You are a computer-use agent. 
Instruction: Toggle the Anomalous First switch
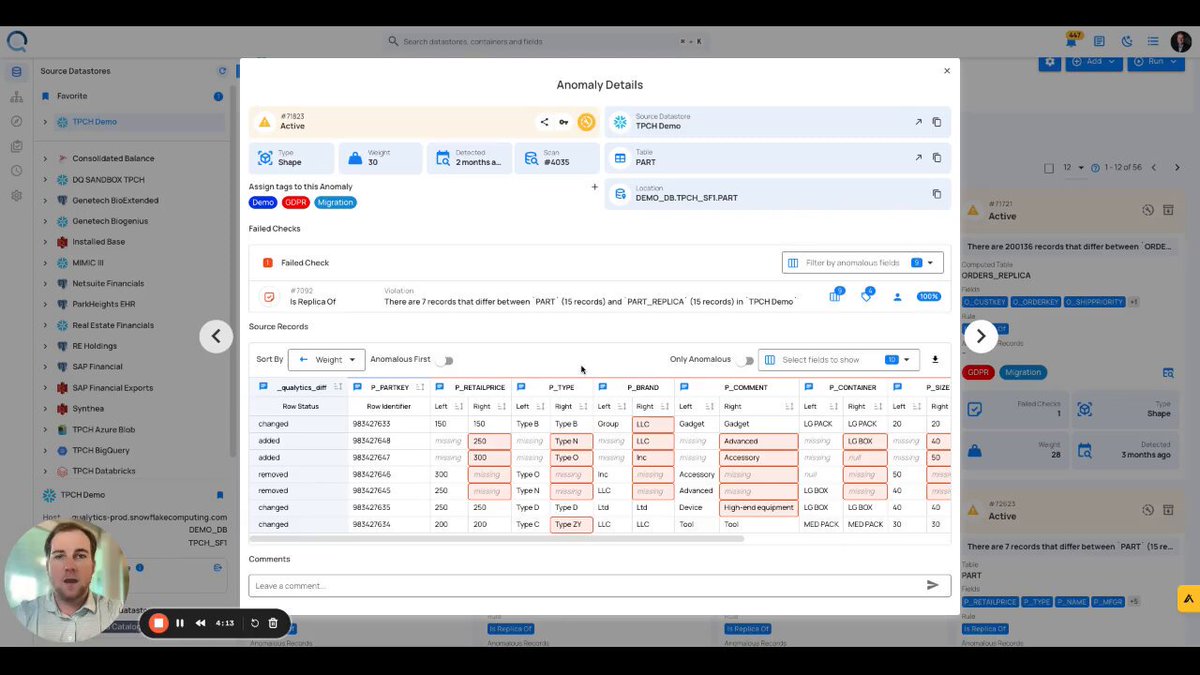(444, 360)
